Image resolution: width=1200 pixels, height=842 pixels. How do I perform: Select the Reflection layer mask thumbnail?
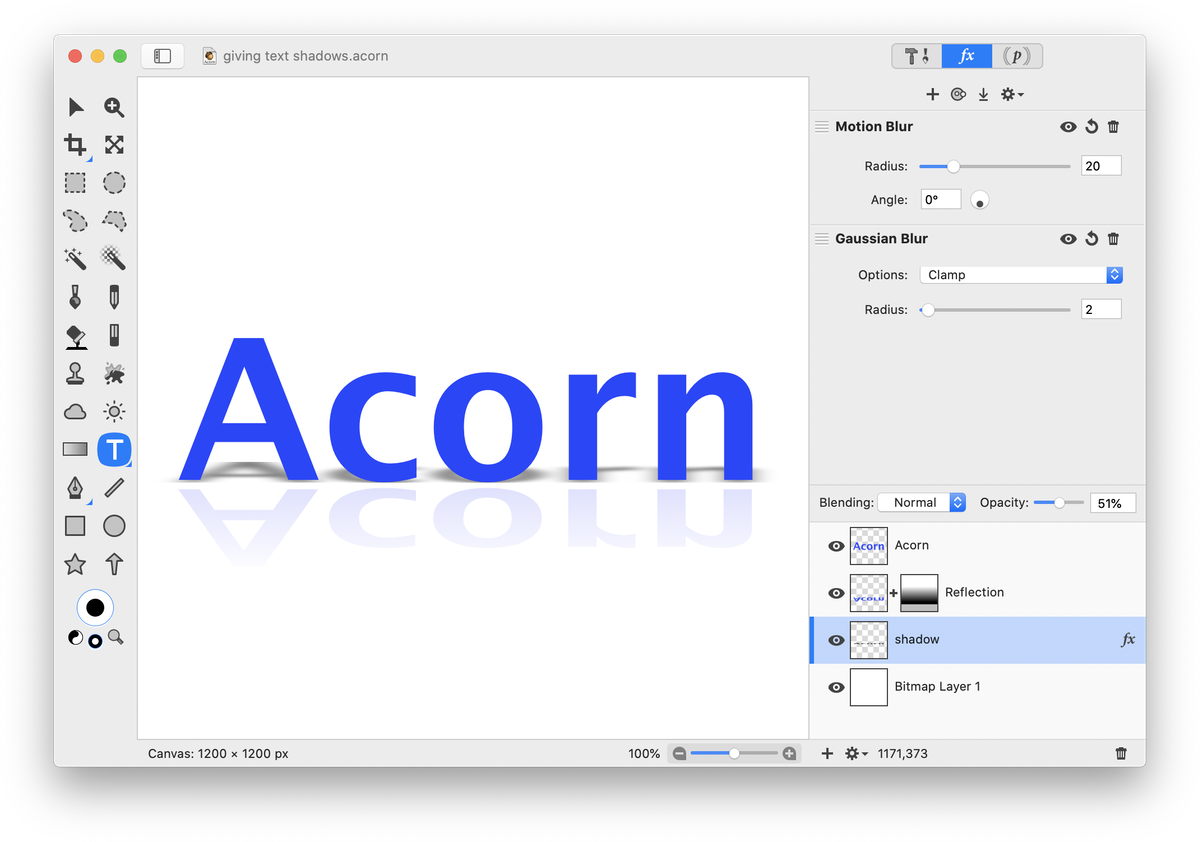919,593
